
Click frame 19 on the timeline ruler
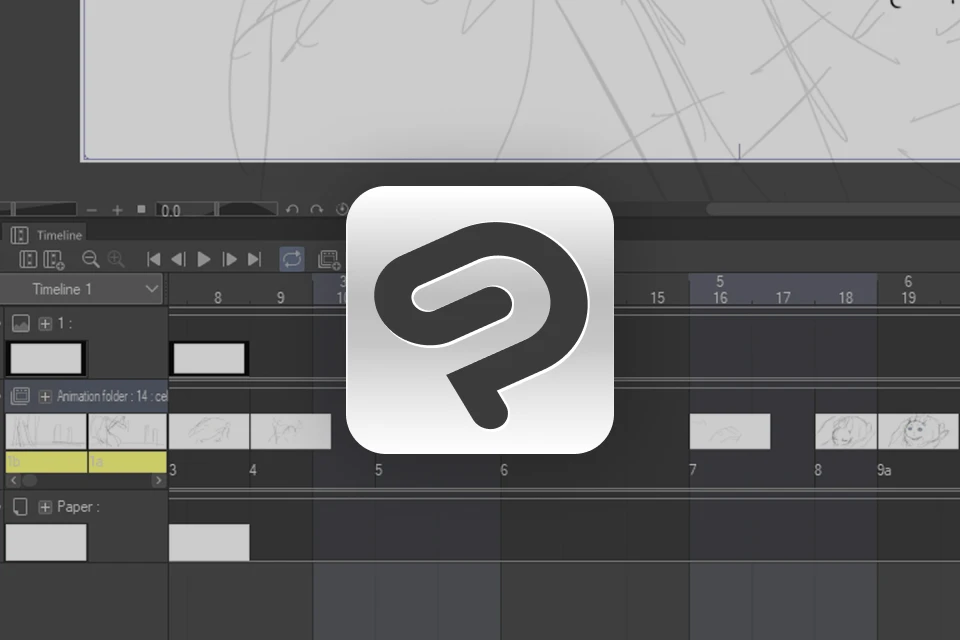pyautogui.click(x=909, y=298)
